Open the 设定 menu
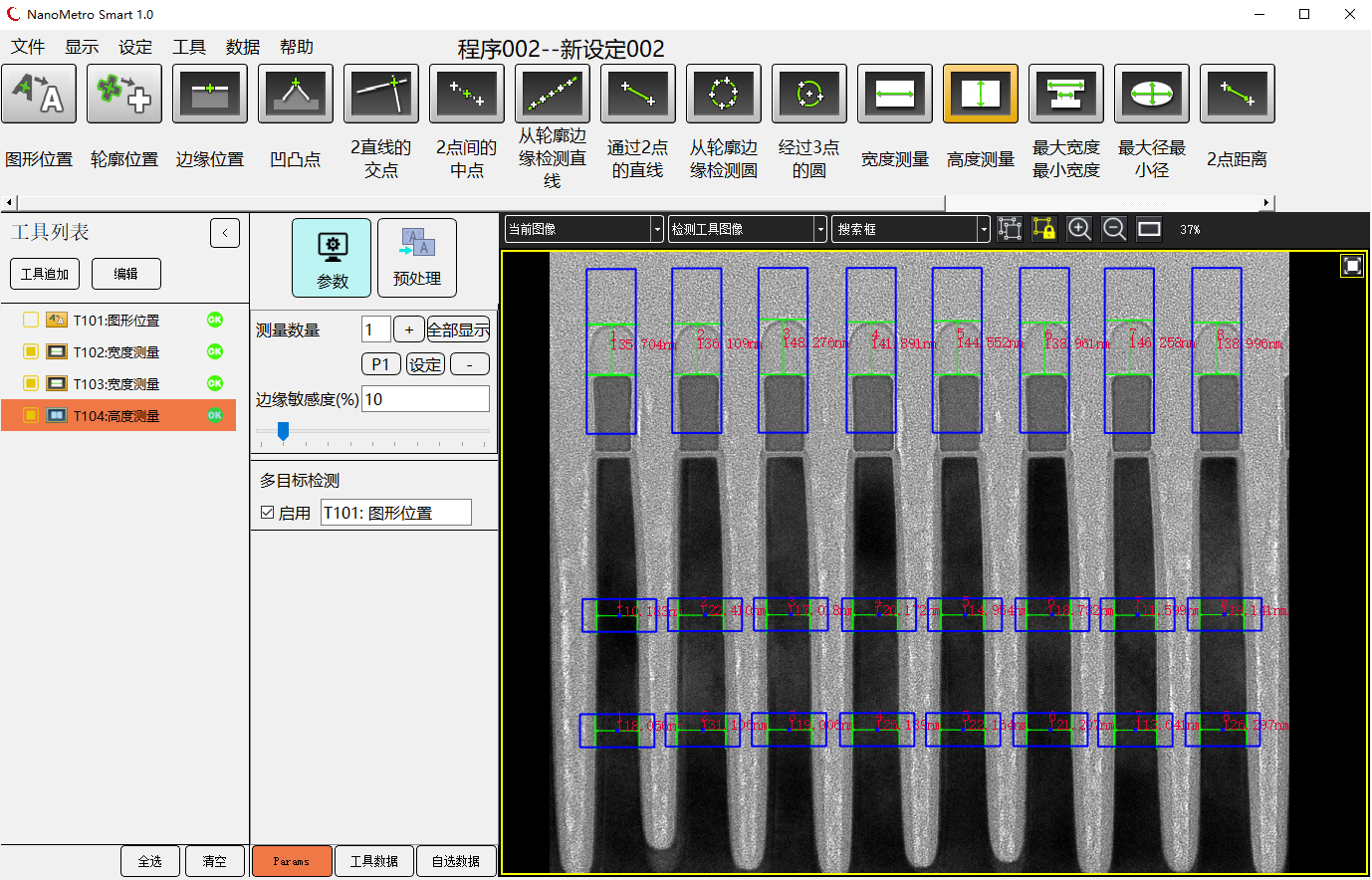This screenshot has width=1372, height=880. click(x=135, y=47)
